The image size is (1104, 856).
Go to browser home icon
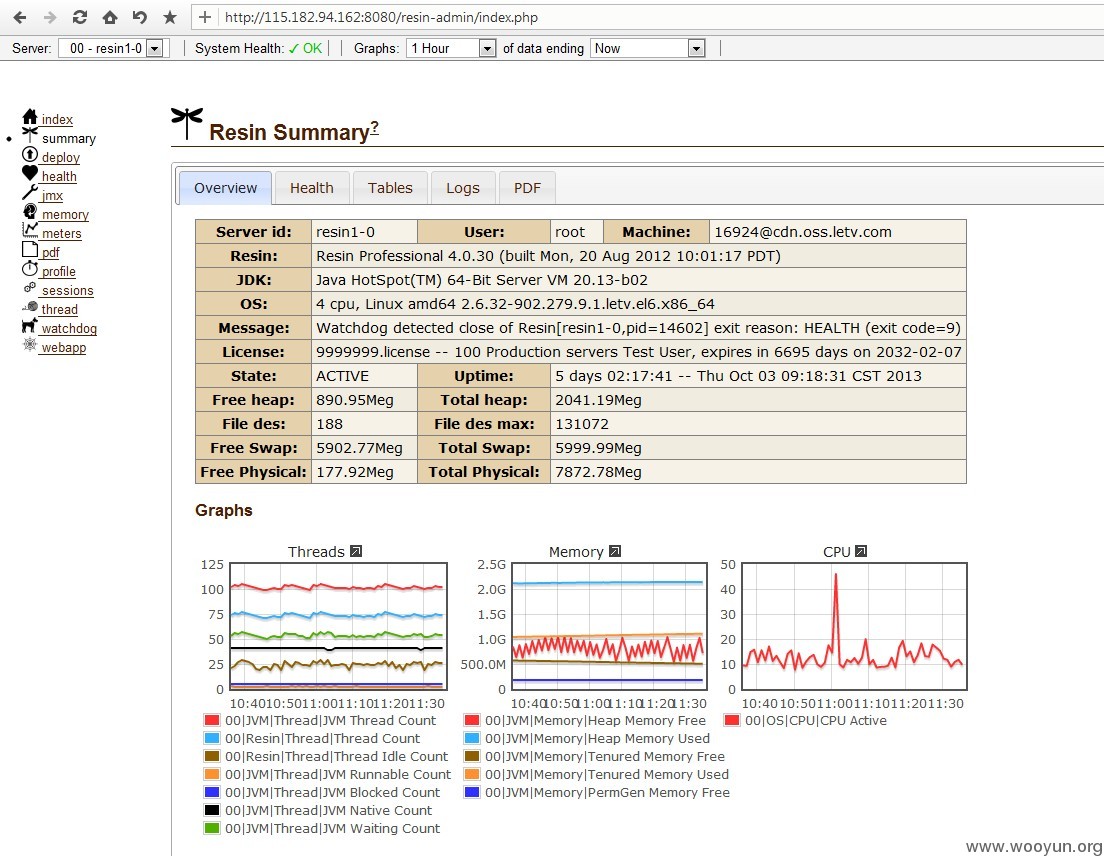coord(110,18)
